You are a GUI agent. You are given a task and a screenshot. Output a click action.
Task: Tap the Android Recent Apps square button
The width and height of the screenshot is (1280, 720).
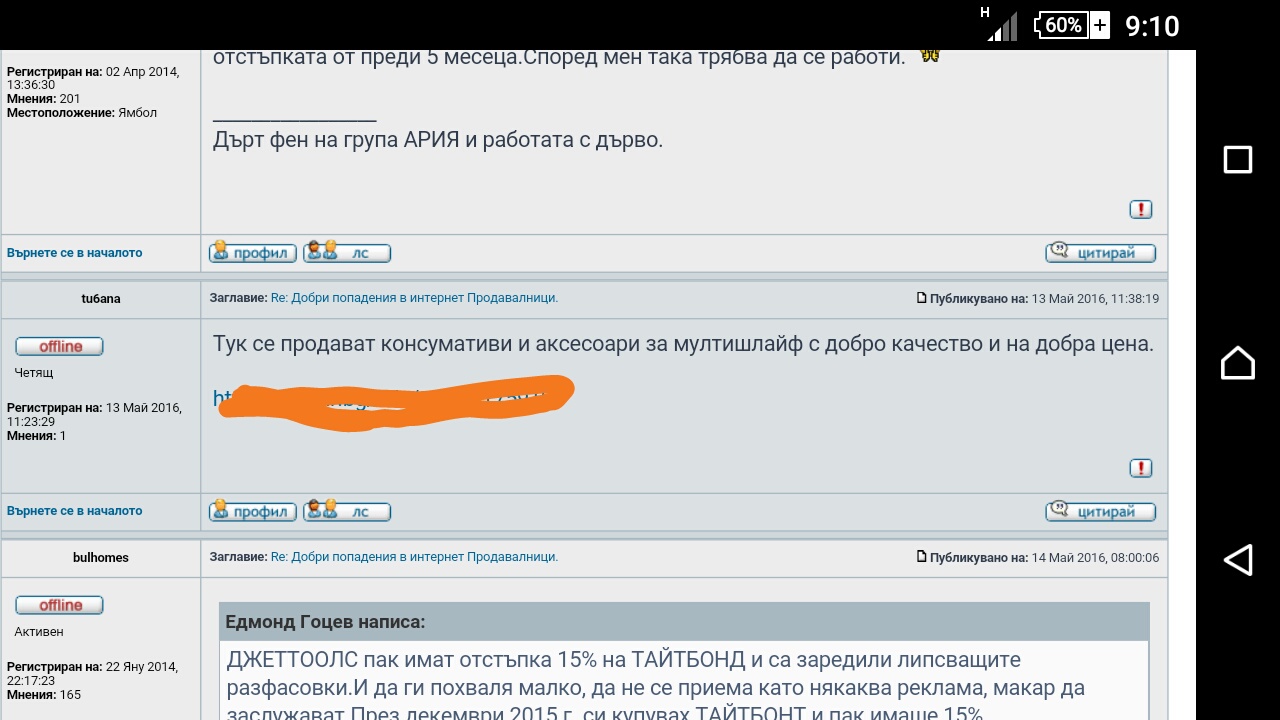1238,160
